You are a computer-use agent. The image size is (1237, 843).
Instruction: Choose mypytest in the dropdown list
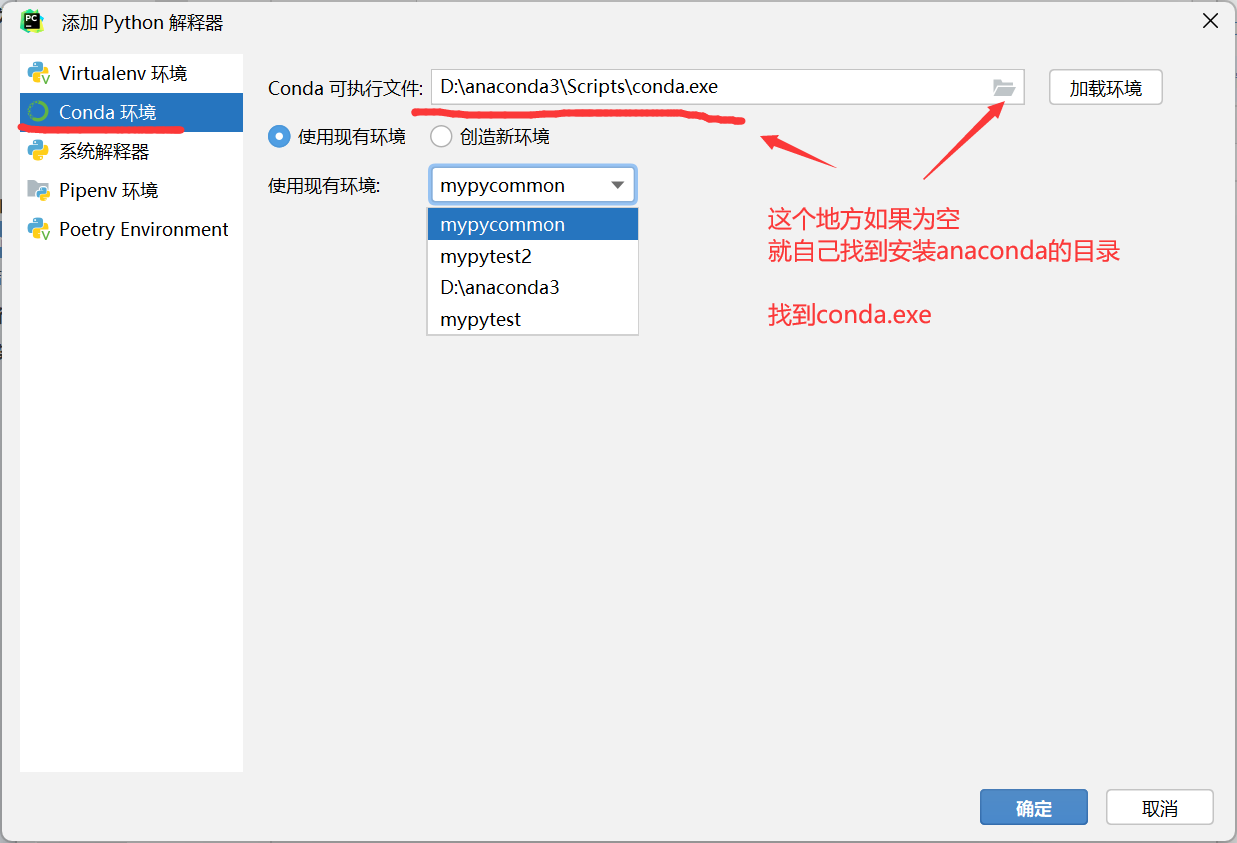(533, 319)
